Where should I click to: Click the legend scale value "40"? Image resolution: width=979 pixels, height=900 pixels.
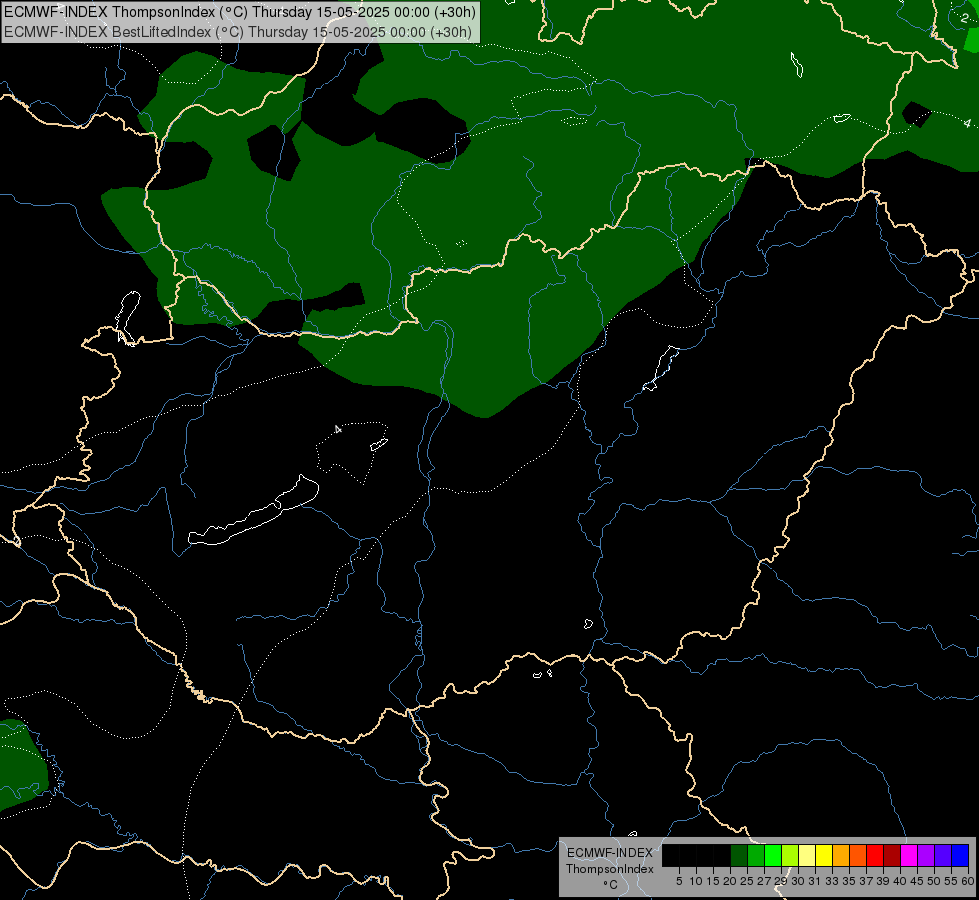point(900,881)
